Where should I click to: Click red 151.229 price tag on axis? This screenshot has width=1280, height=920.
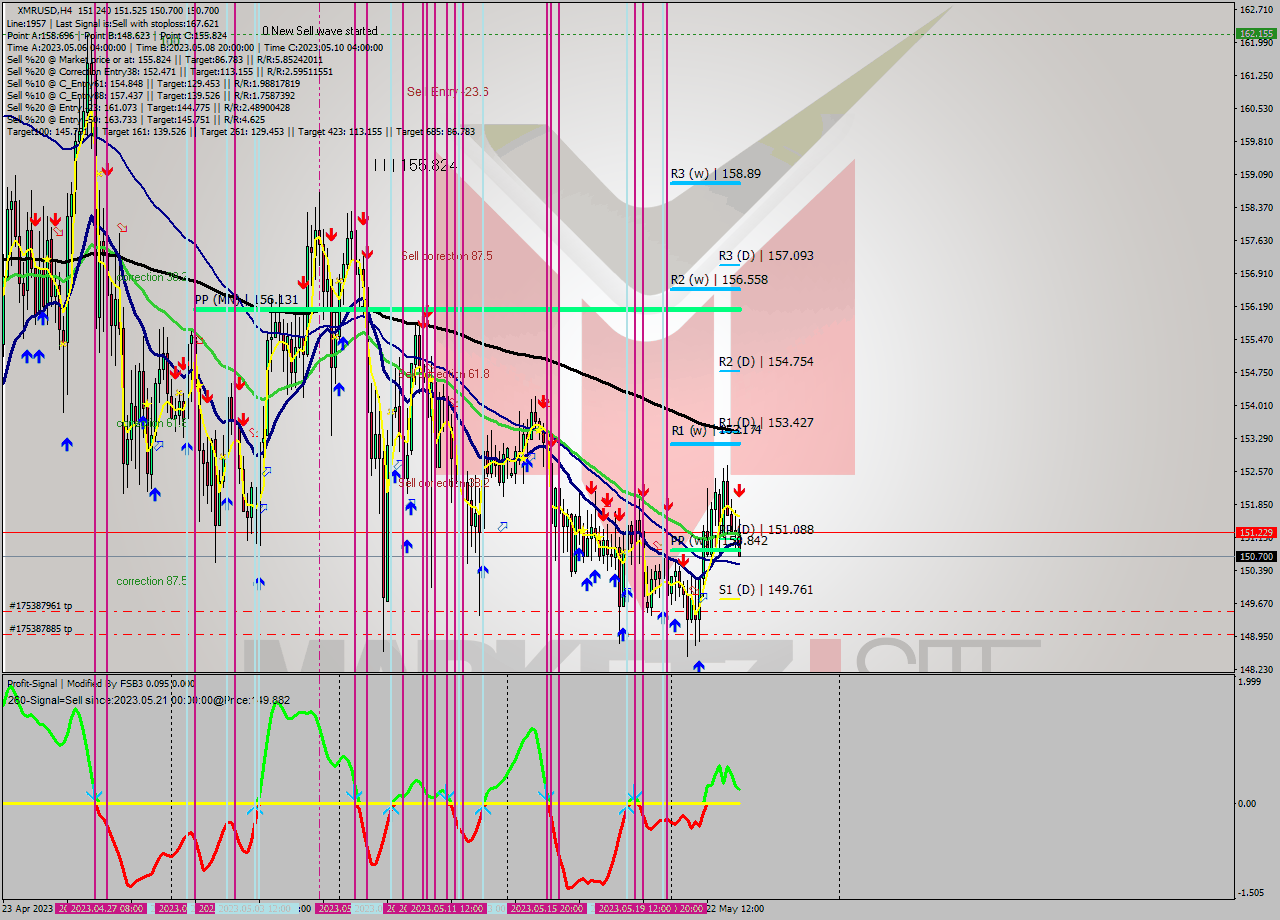tap(1256, 533)
